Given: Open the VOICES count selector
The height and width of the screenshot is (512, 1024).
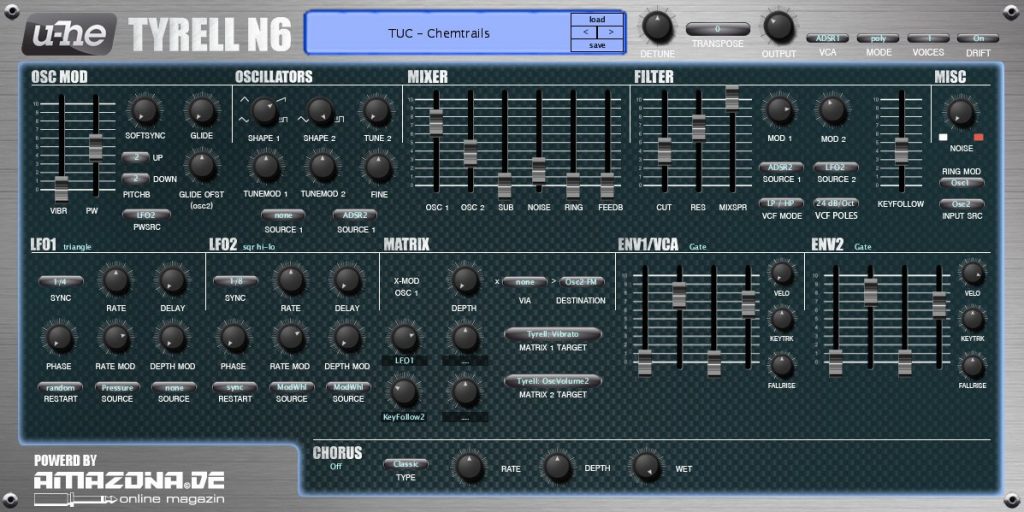Looking at the screenshot, I should point(928,39).
